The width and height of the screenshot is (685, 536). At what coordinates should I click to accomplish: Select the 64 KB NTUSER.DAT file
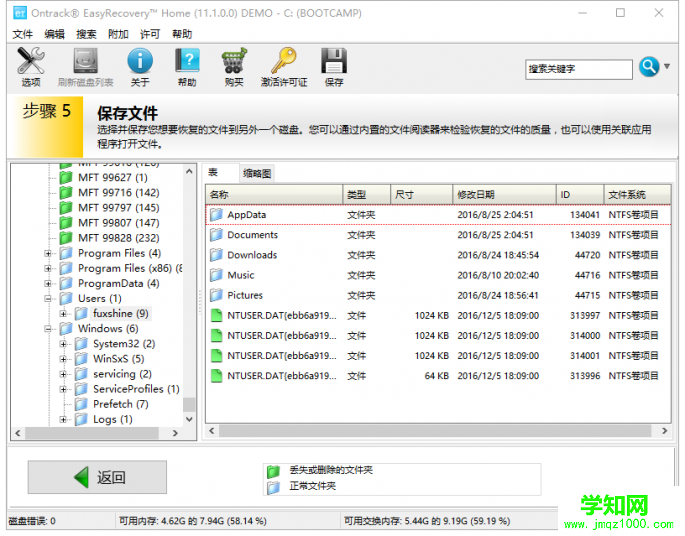tap(438, 376)
